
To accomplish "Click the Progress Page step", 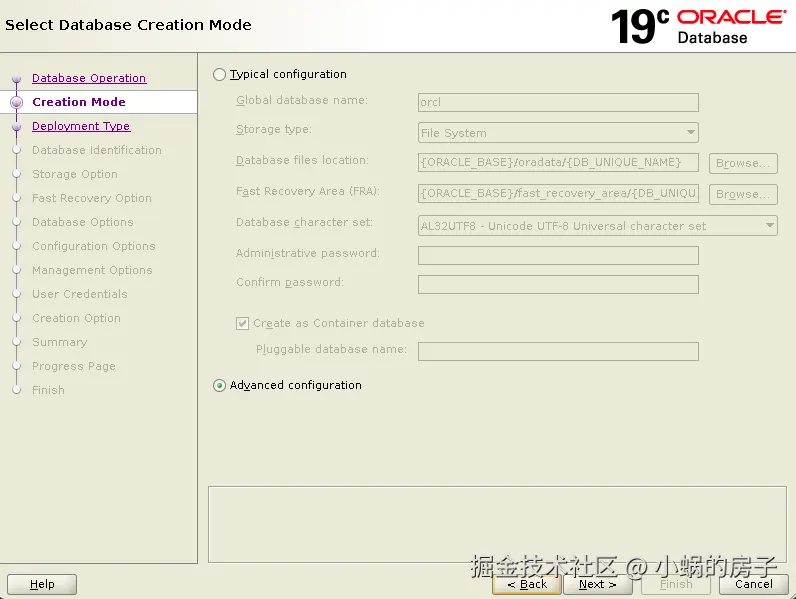I will (x=74, y=367).
